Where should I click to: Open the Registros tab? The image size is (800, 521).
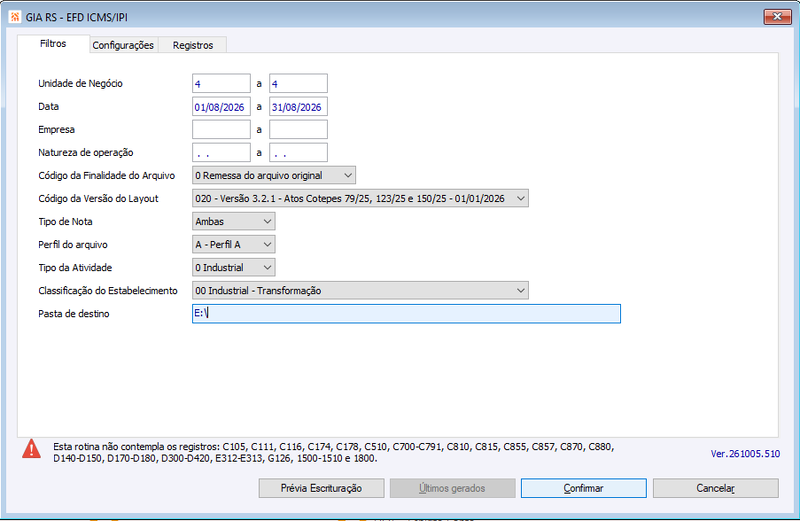193,45
